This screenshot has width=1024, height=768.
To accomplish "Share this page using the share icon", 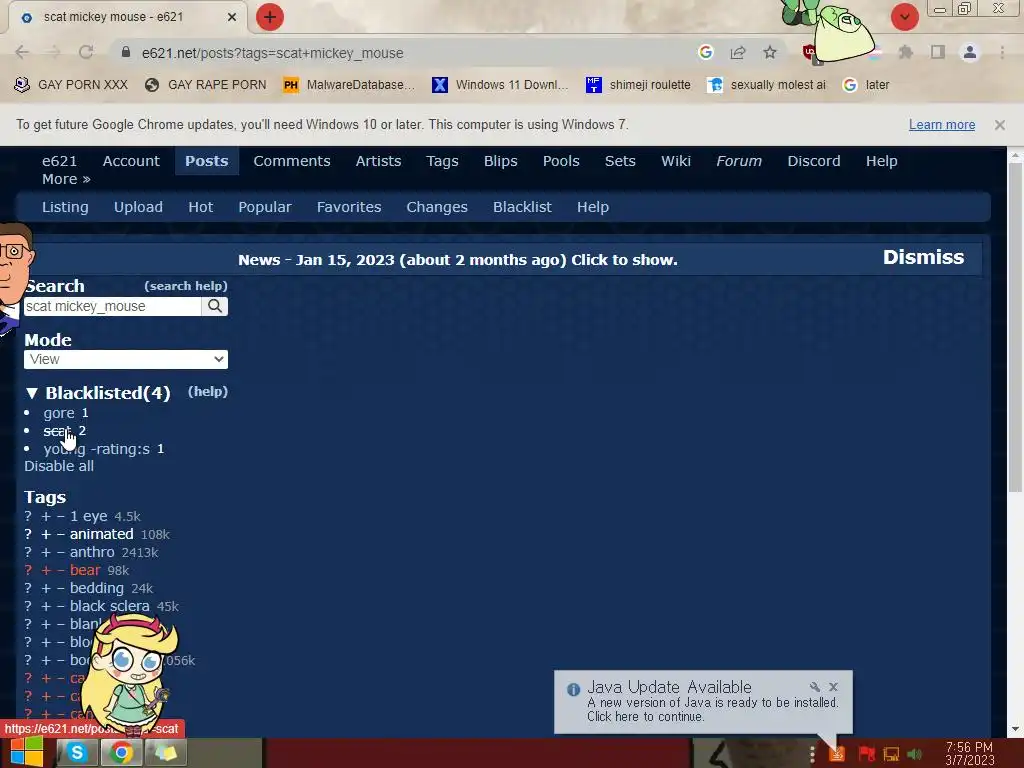I will pyautogui.click(x=738, y=53).
